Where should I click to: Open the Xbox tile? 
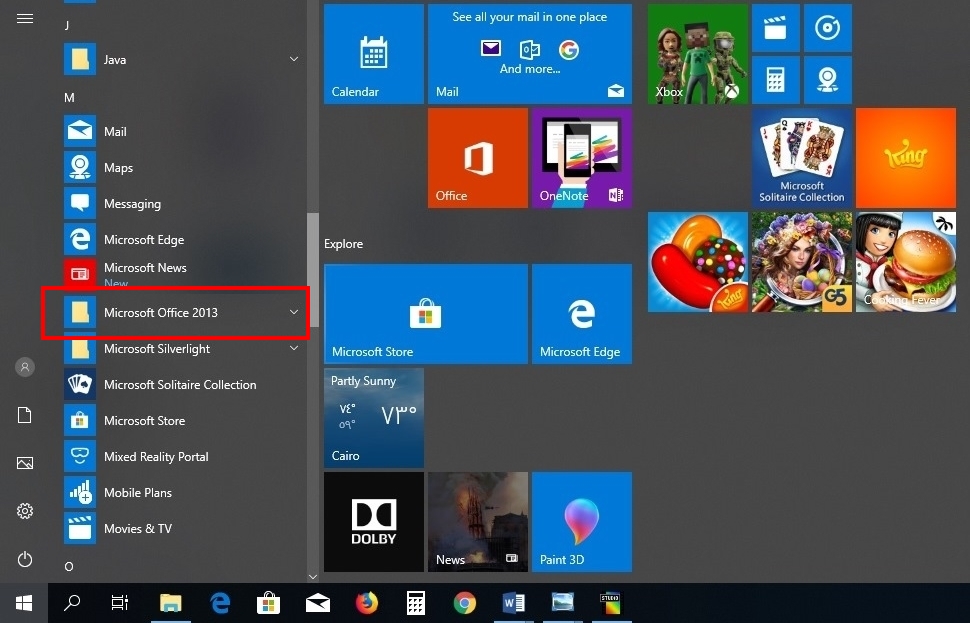698,54
